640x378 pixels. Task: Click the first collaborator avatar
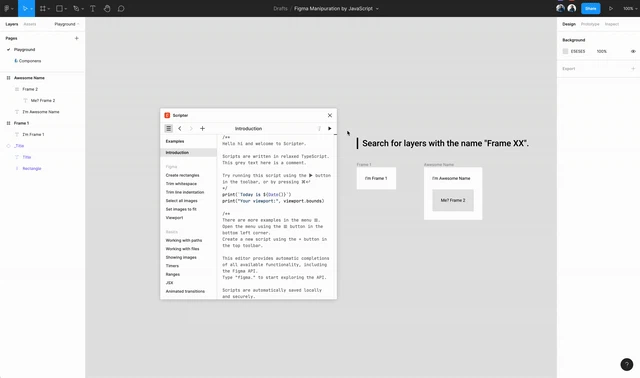coord(560,8)
